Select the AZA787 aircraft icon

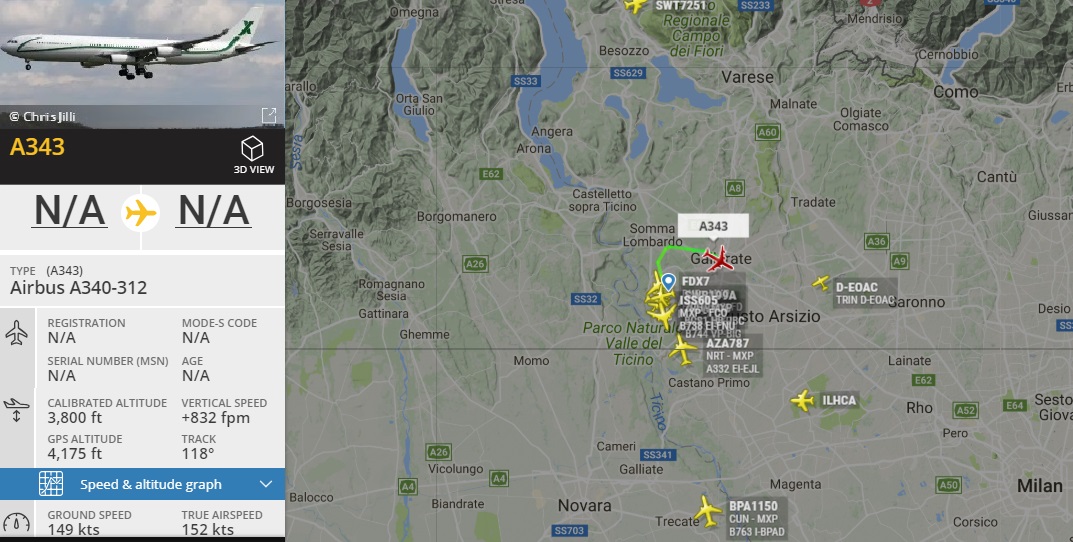[x=682, y=350]
